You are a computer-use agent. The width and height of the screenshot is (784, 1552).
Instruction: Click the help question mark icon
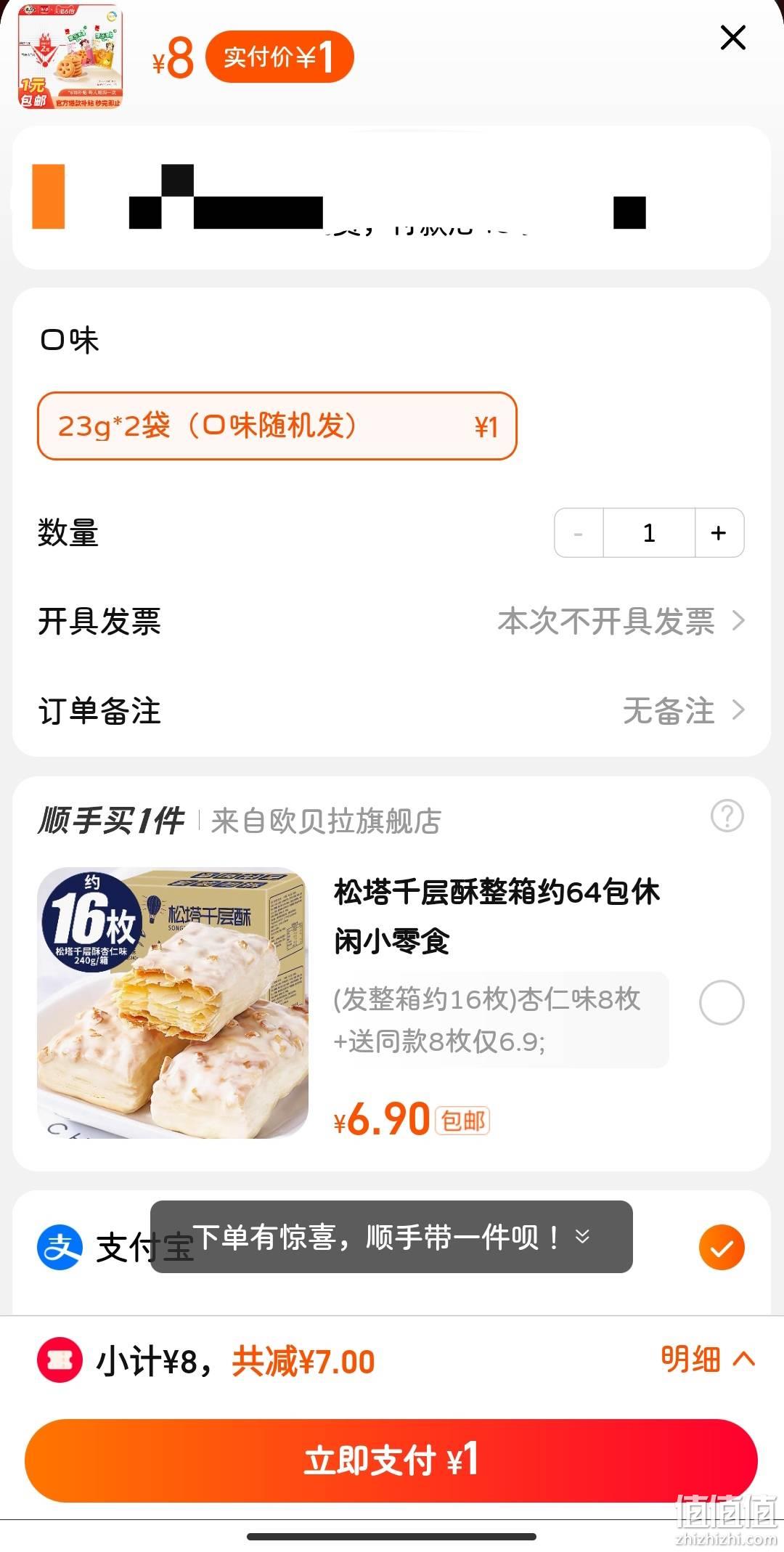(727, 816)
